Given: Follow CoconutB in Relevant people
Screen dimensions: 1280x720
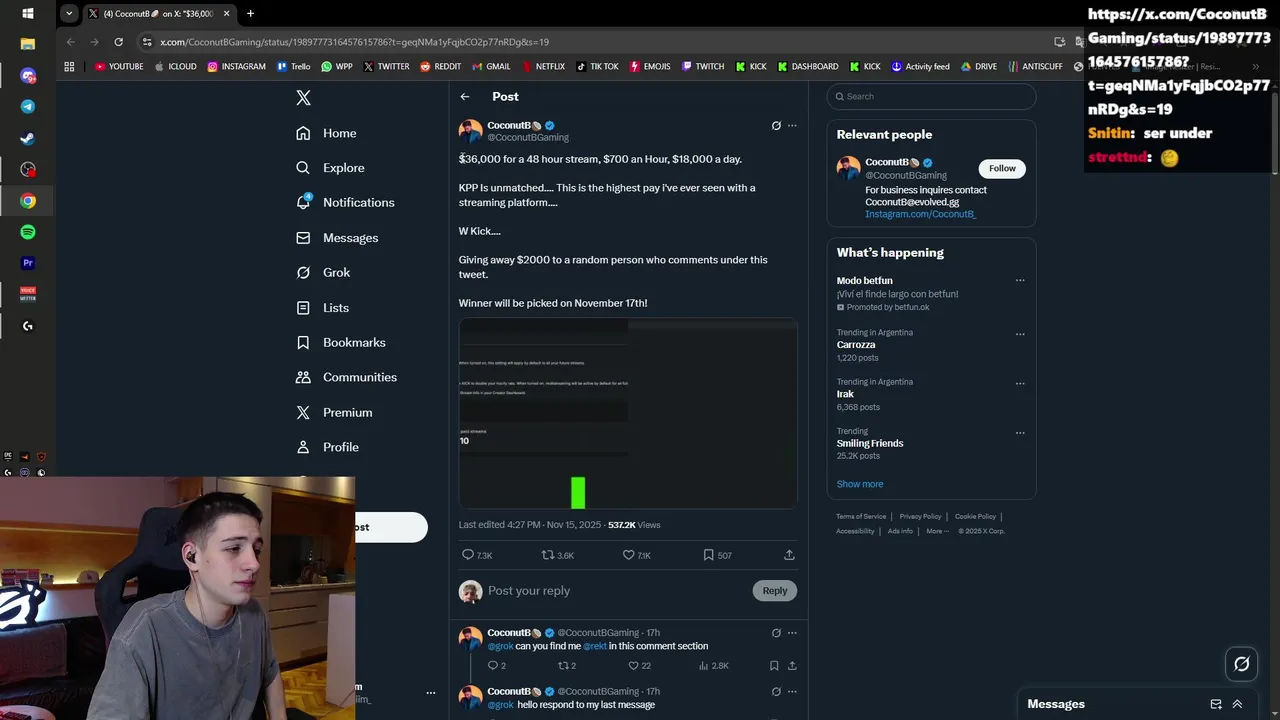Looking at the screenshot, I should click(1002, 168).
